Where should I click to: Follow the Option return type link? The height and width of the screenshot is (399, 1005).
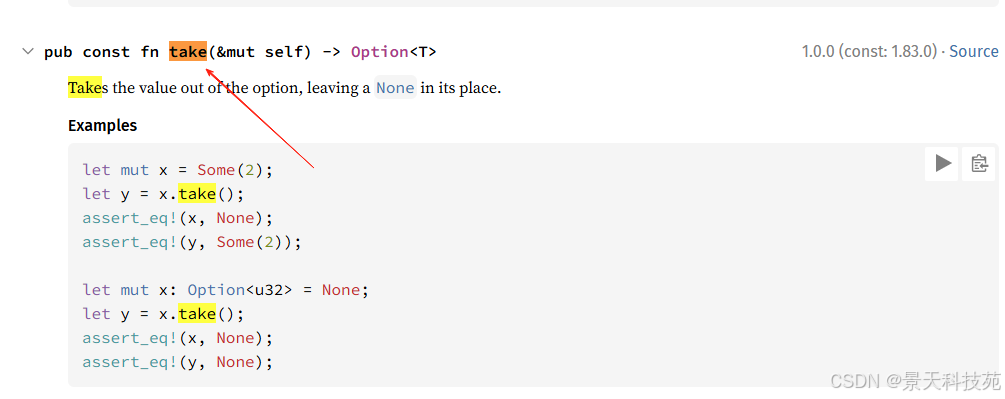point(379,52)
